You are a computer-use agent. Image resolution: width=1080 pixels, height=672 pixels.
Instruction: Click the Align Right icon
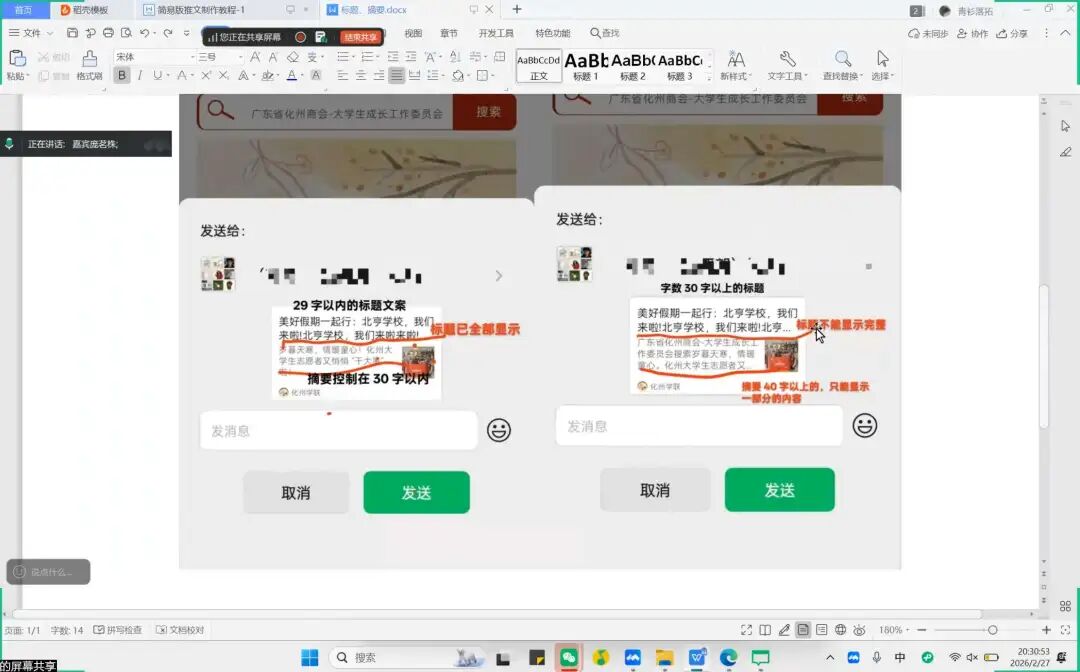coord(378,76)
